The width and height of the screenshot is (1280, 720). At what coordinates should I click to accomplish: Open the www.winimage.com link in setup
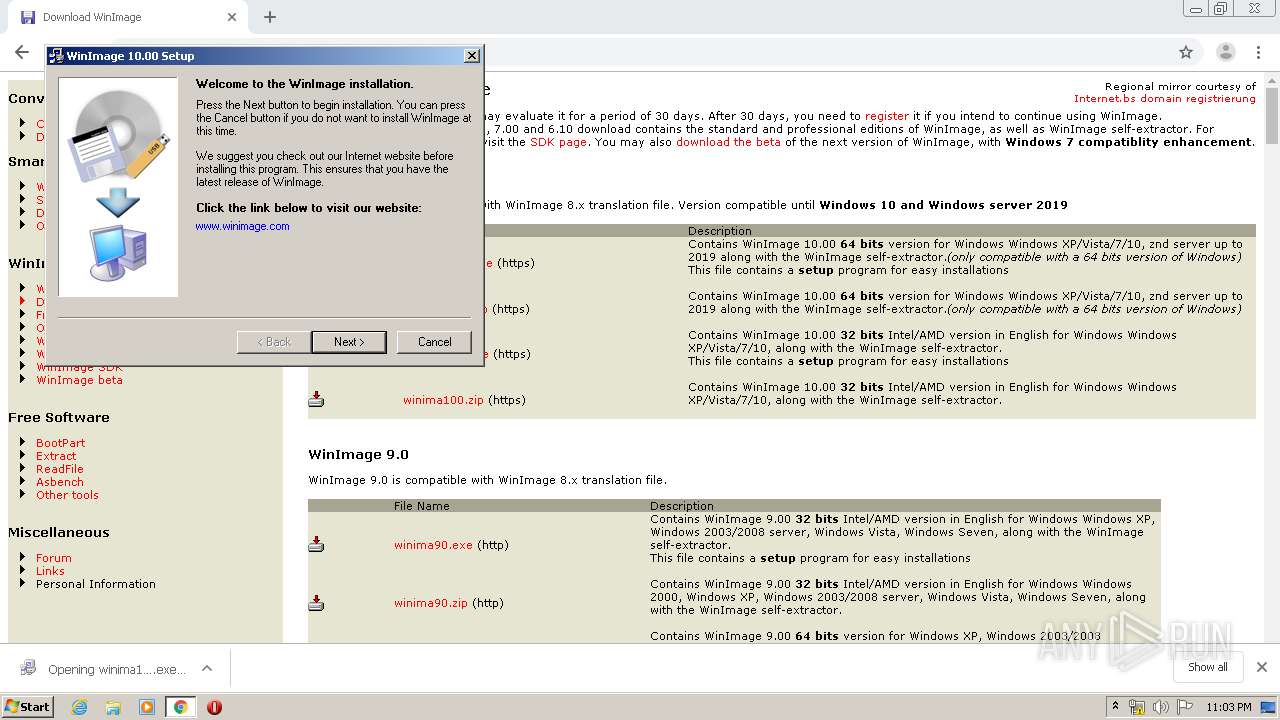click(x=242, y=226)
